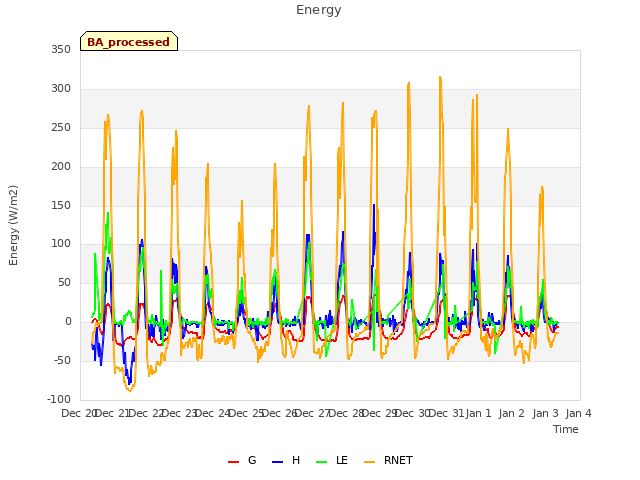Click the 250 y-axis label
640x480 pixels.
coord(61,127)
